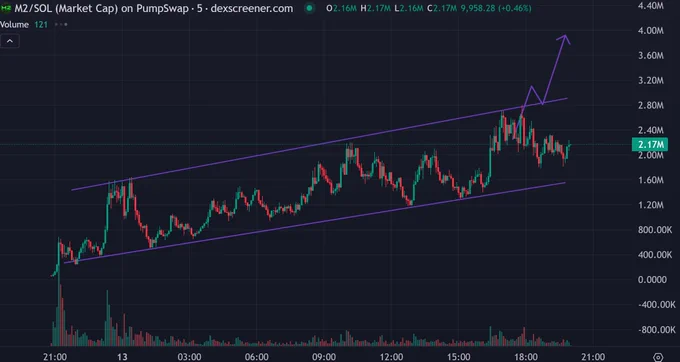680x362 pixels.
Task: Click the 13 date label on time axis
Action: (x=122, y=357)
